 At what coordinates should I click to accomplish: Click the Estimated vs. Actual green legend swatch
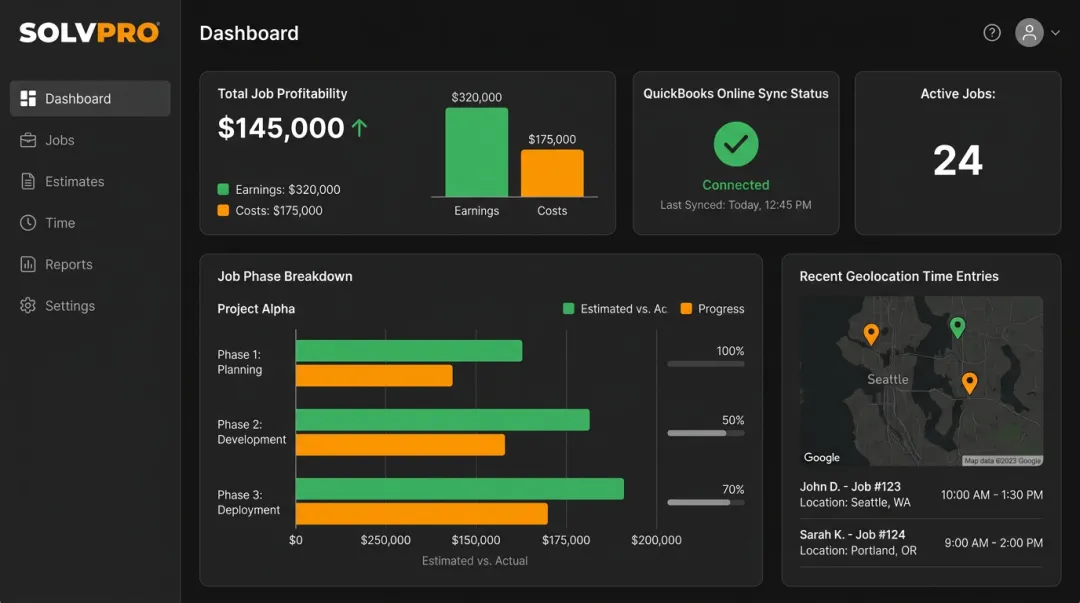(x=568, y=309)
